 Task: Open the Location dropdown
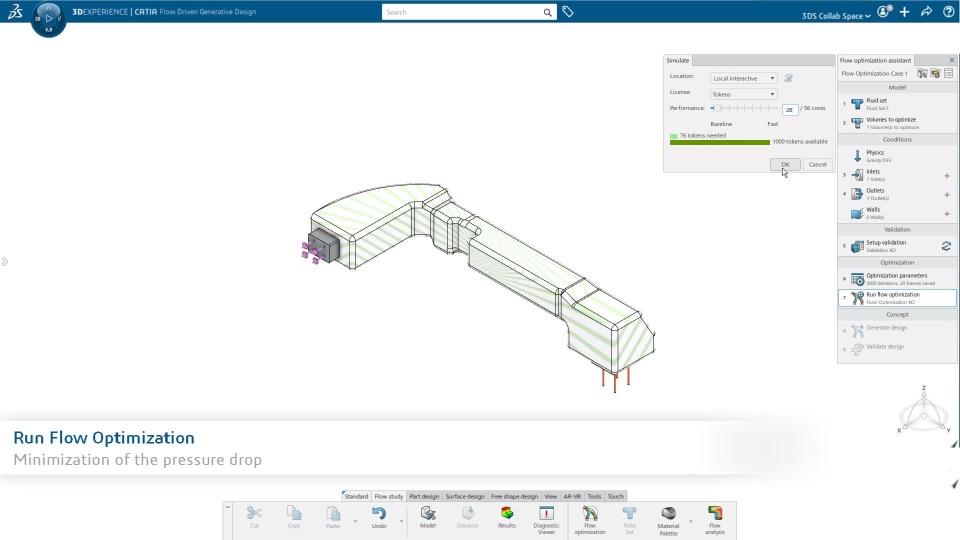tap(744, 78)
